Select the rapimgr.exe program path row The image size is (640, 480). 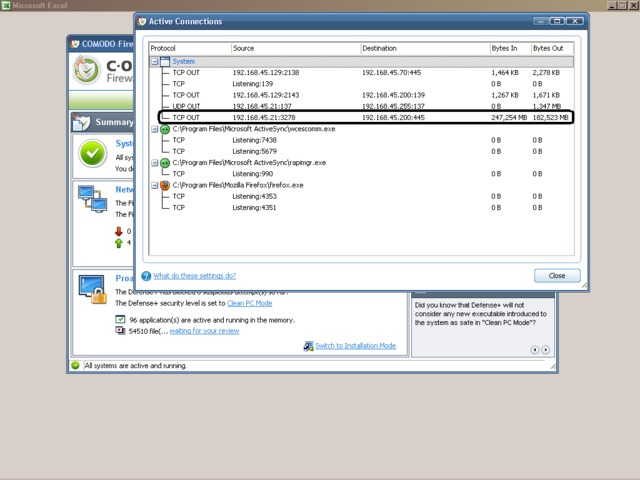point(249,163)
